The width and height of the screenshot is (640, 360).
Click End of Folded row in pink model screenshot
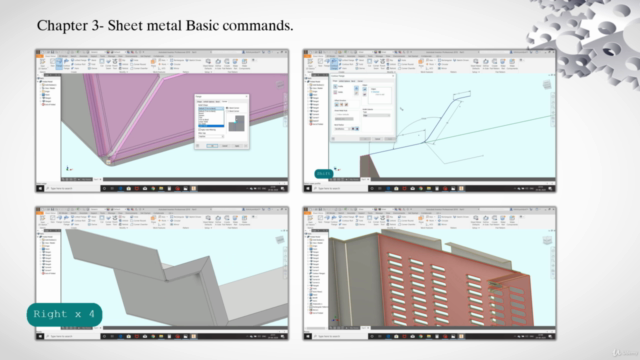pos(49,104)
